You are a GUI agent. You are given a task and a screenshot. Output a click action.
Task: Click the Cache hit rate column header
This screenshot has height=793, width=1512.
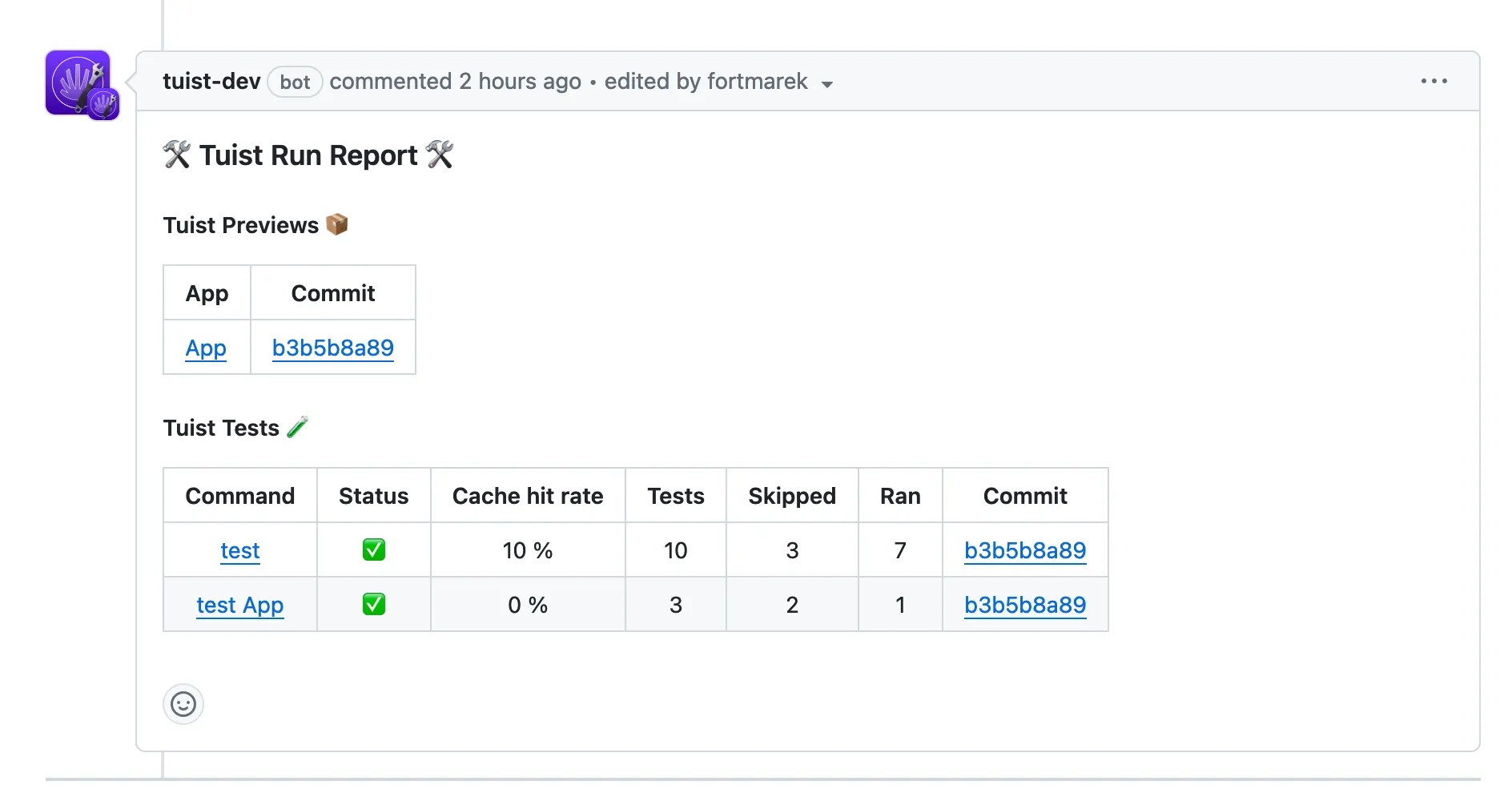click(x=527, y=496)
